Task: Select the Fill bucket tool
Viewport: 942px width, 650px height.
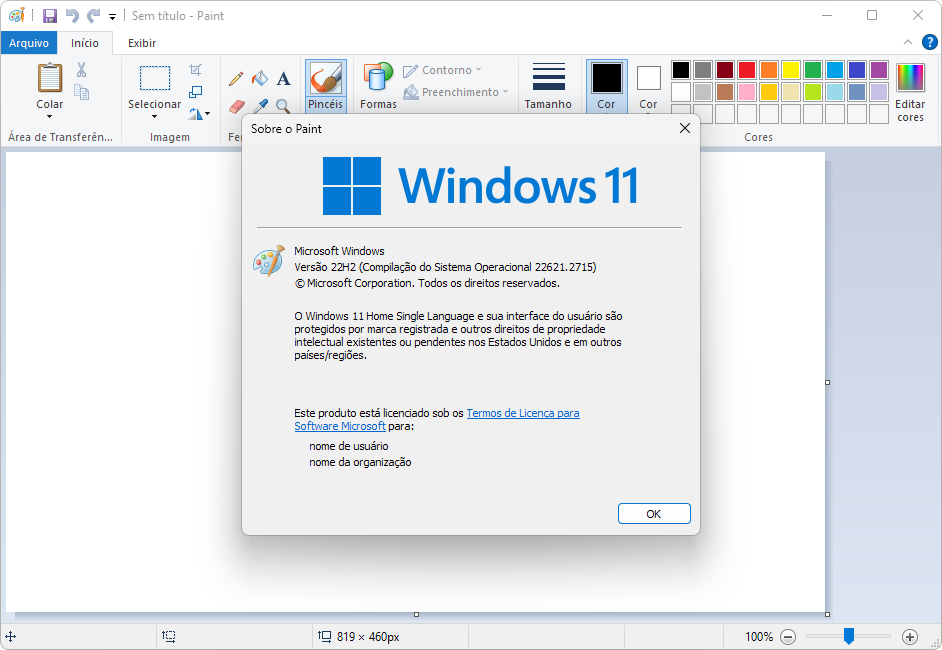Action: tap(260, 78)
